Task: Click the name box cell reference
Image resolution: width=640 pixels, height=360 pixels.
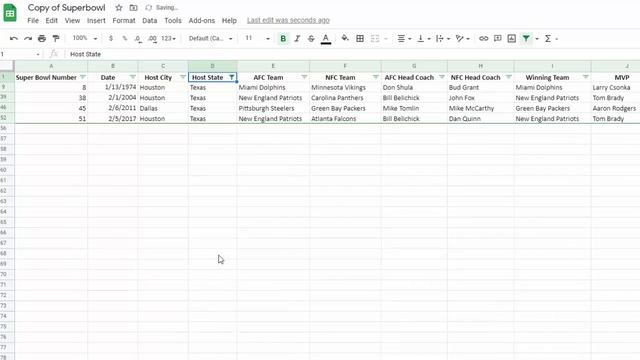Action: click(20, 54)
